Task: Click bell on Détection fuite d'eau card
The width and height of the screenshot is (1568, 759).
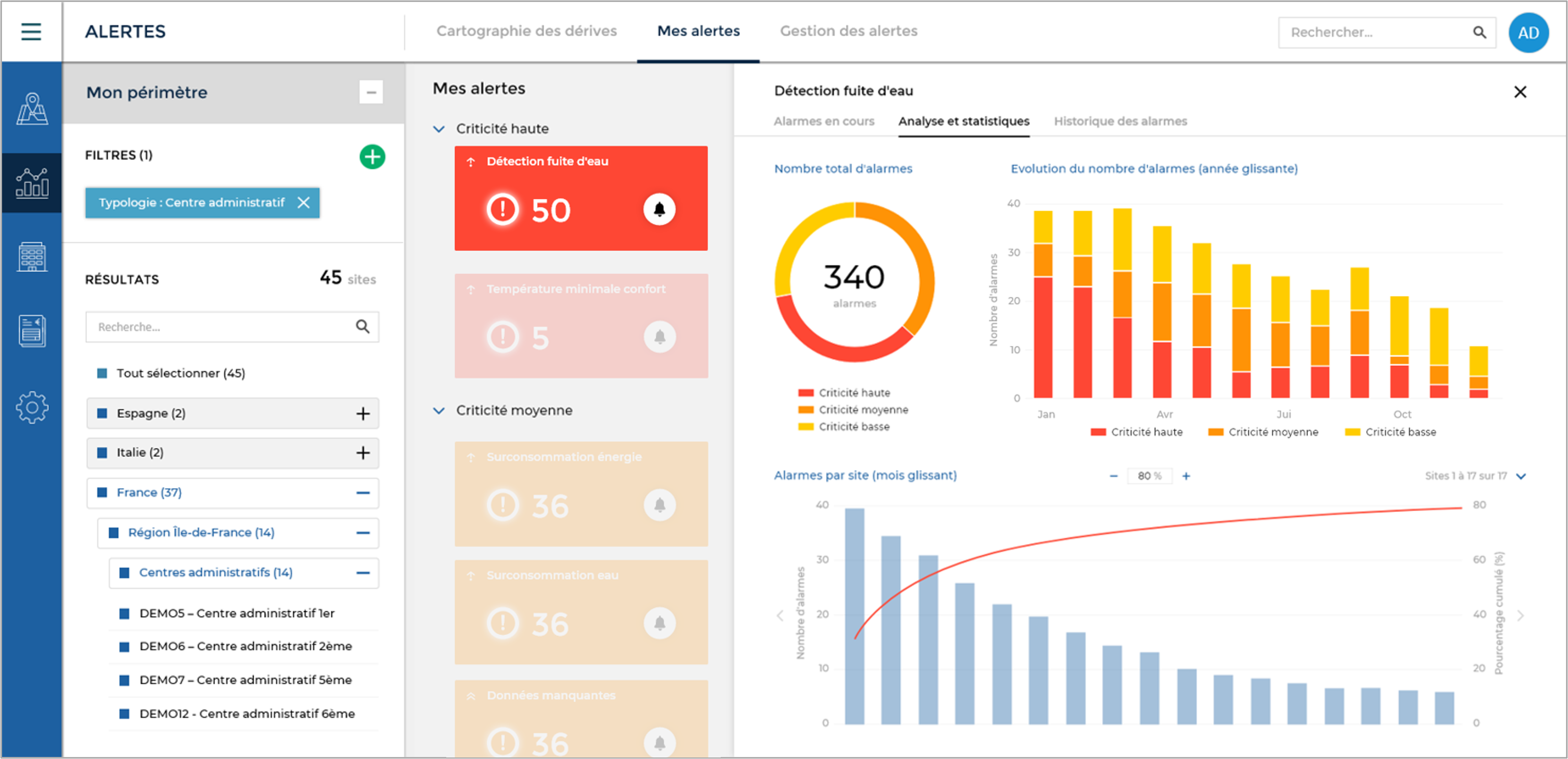Action: tap(659, 209)
